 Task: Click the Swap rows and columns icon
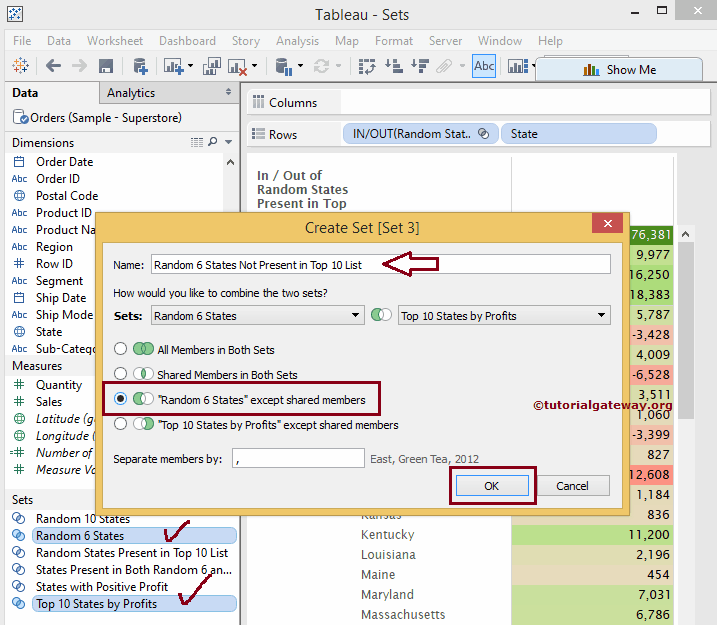tap(366, 66)
